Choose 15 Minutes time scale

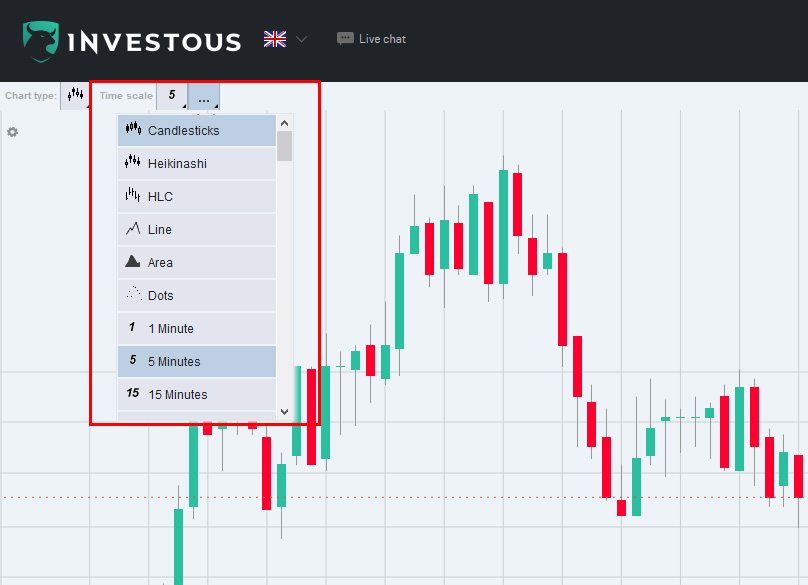[197, 394]
